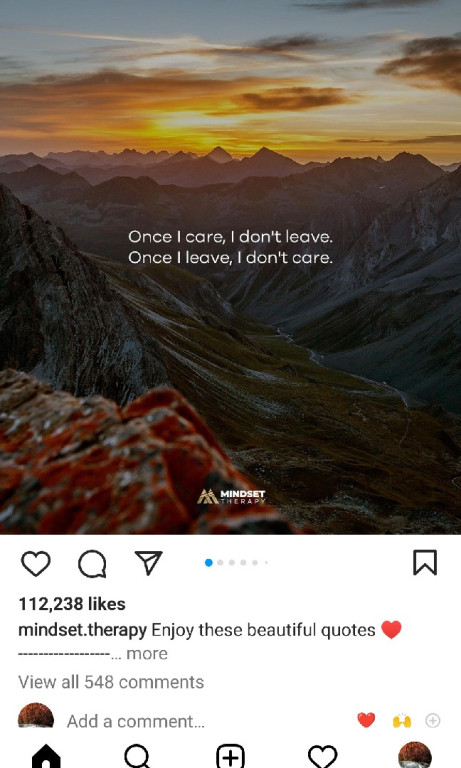Screen dimensions: 461x768
Task: Expand caption with the 'more' link
Action: tap(147, 654)
